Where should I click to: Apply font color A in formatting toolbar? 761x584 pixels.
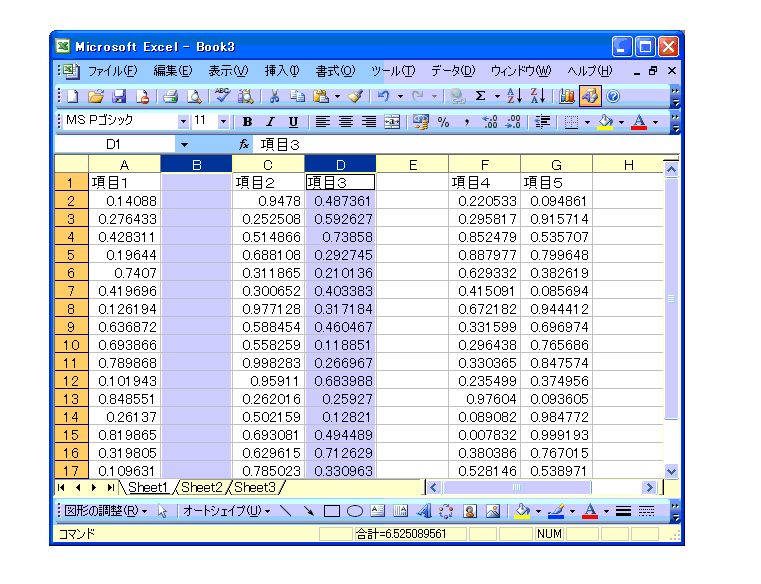pyautogui.click(x=639, y=122)
